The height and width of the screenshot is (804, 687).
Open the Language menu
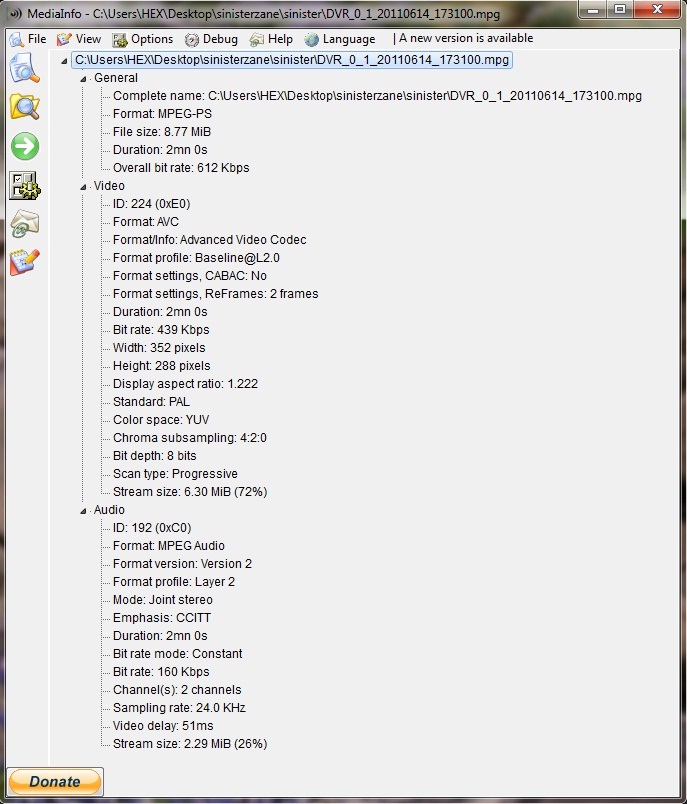pos(340,39)
